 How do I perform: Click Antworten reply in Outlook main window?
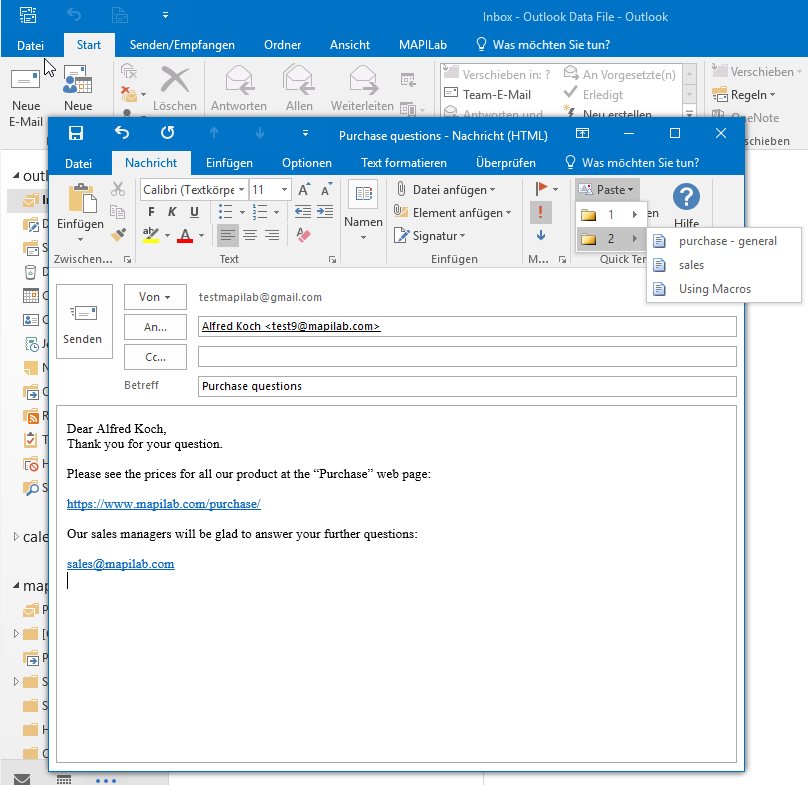pyautogui.click(x=239, y=89)
